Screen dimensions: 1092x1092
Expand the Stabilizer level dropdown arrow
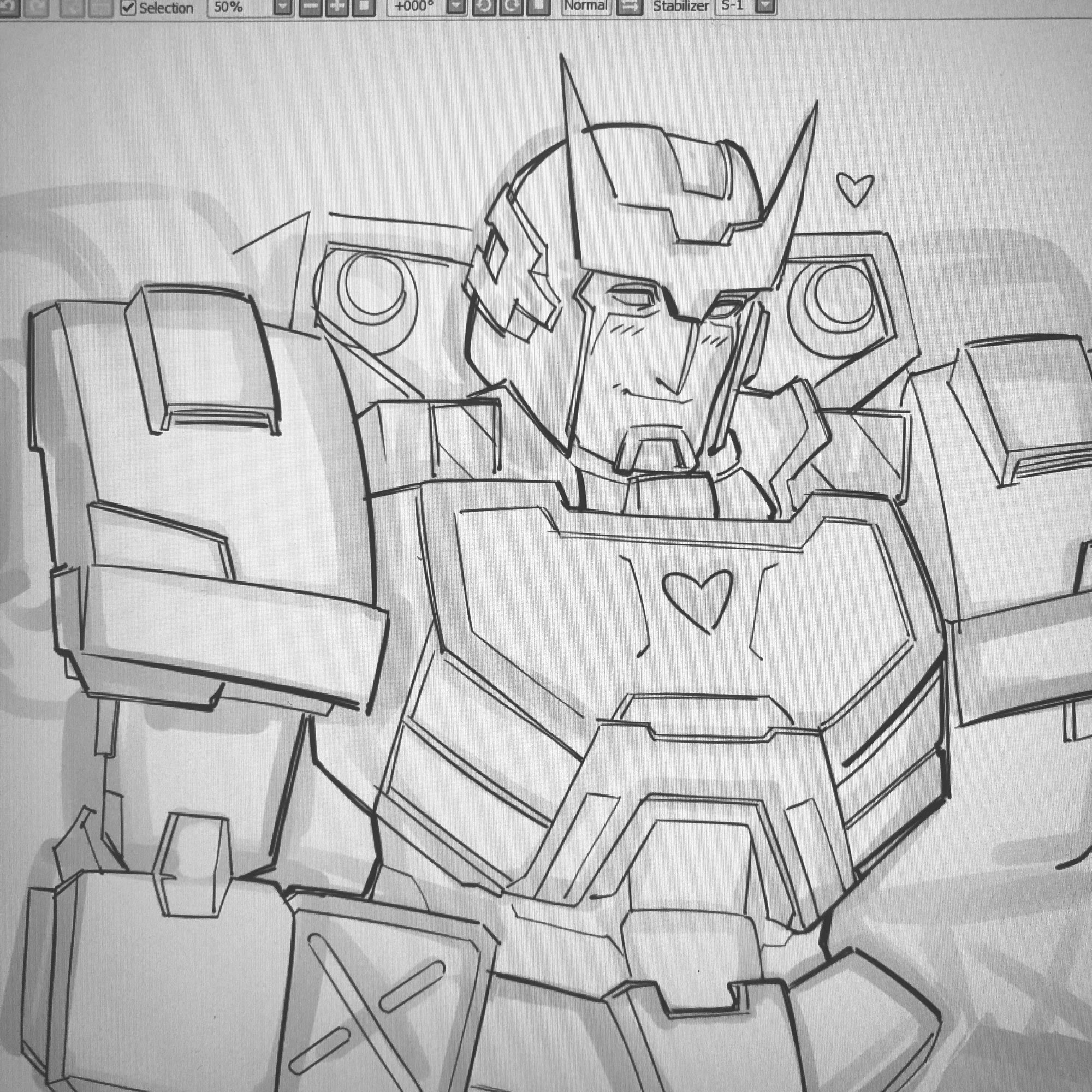click(x=766, y=7)
